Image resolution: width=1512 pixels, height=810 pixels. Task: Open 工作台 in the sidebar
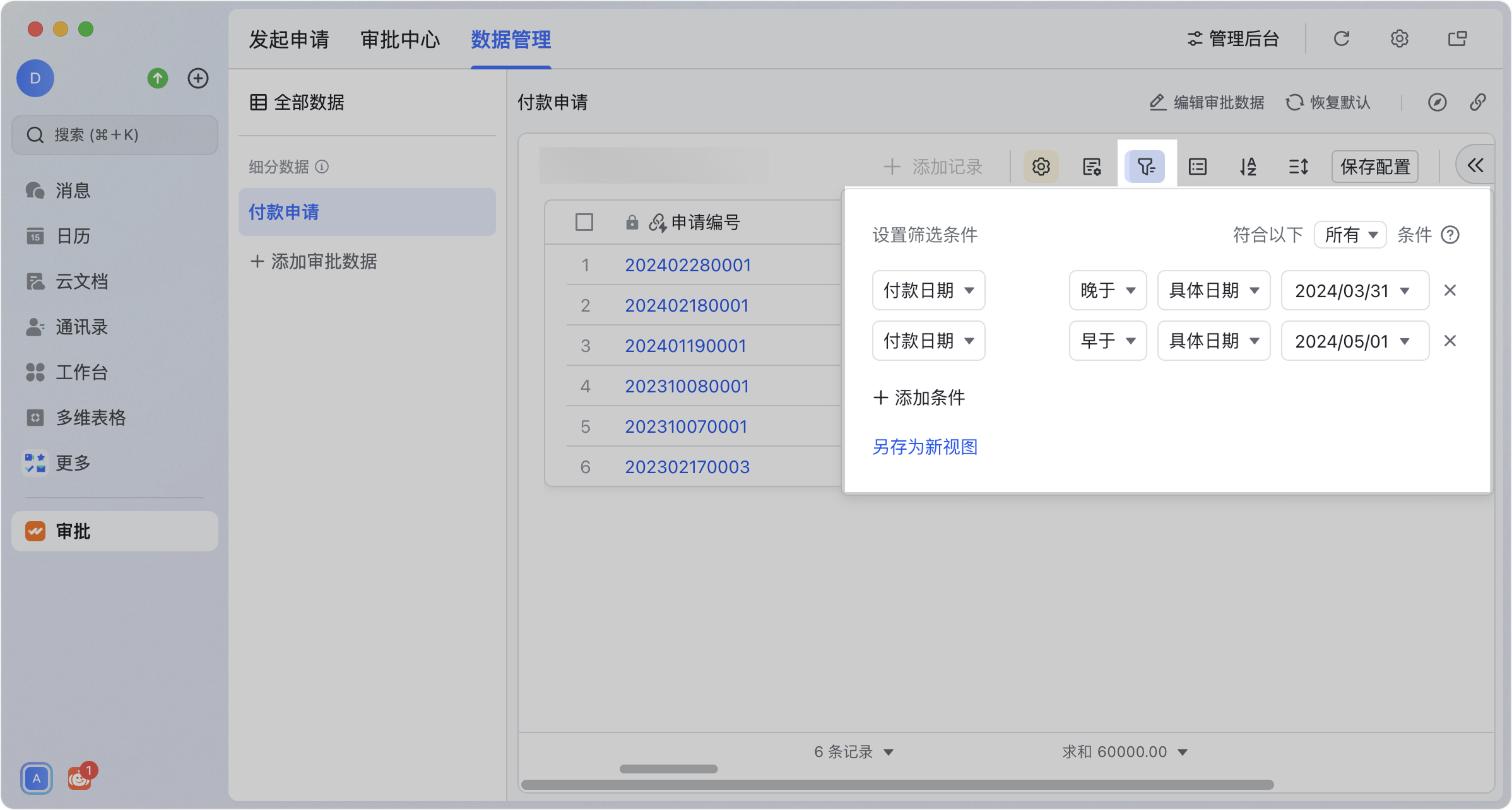(115, 372)
